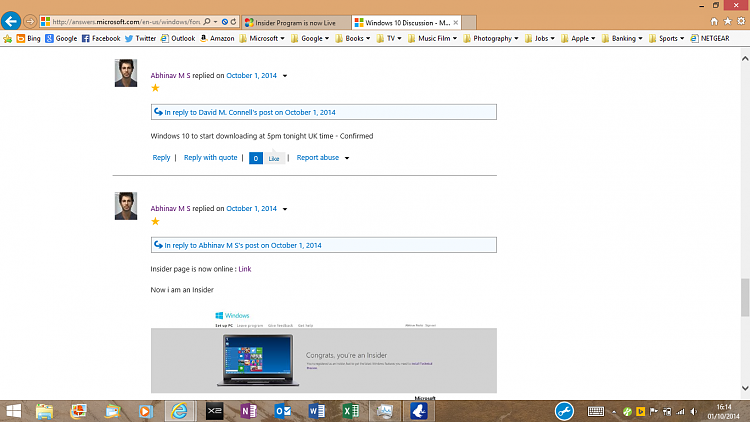Image resolution: width=750 pixels, height=422 pixels.
Task: Open the Facebook bookmark
Action: 101,38
